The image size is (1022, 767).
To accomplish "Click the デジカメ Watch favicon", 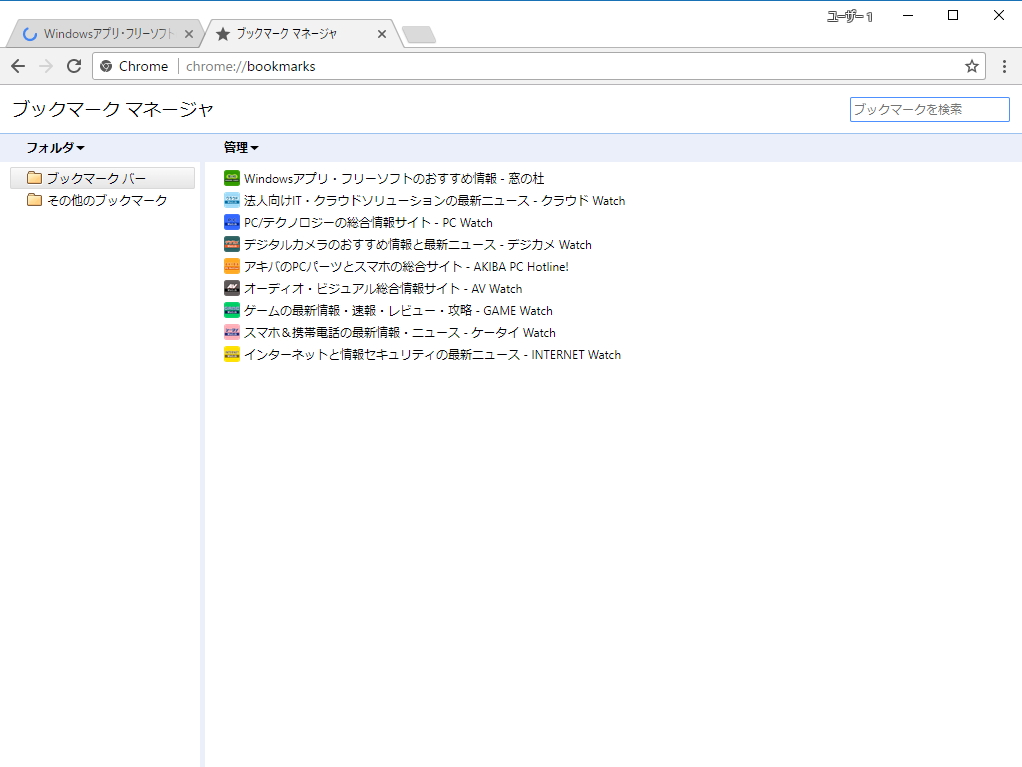I will pyautogui.click(x=232, y=244).
